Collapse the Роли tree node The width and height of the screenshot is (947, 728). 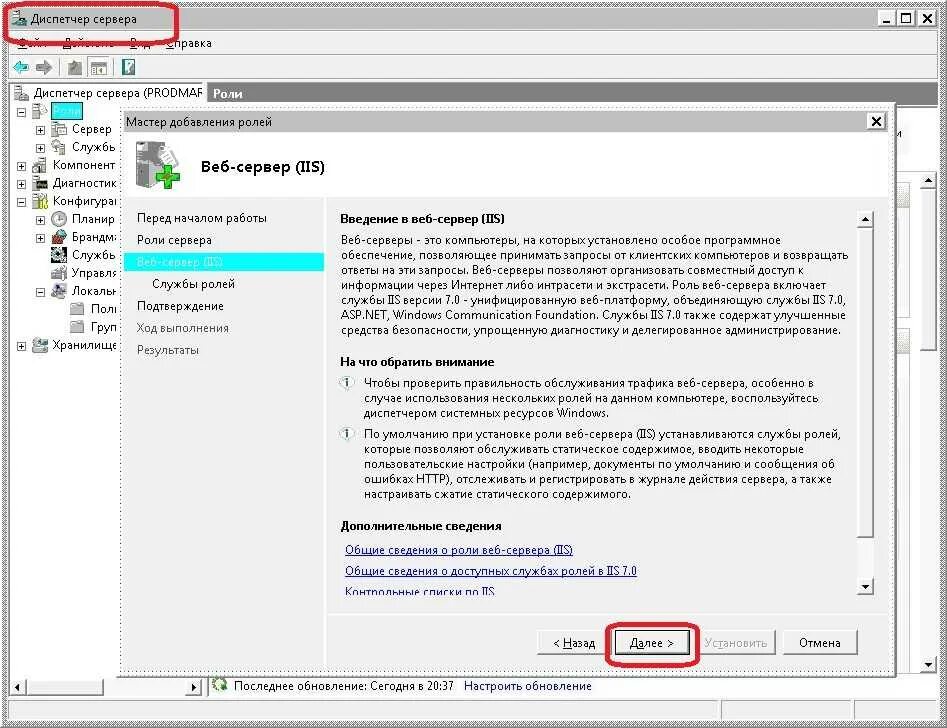tap(22, 112)
